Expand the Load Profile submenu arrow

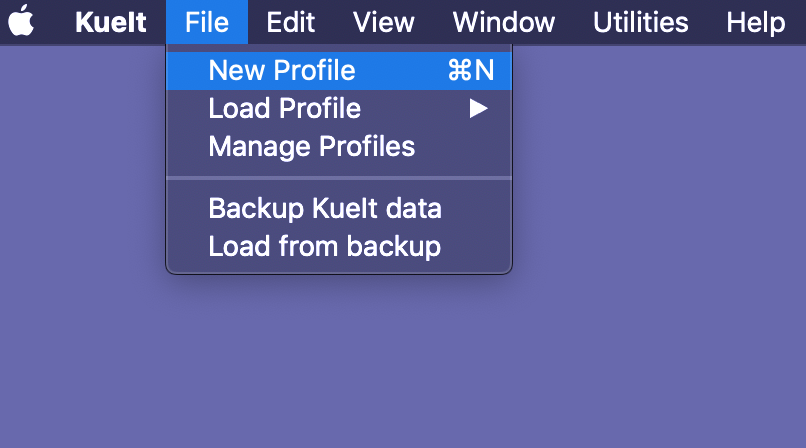[478, 108]
